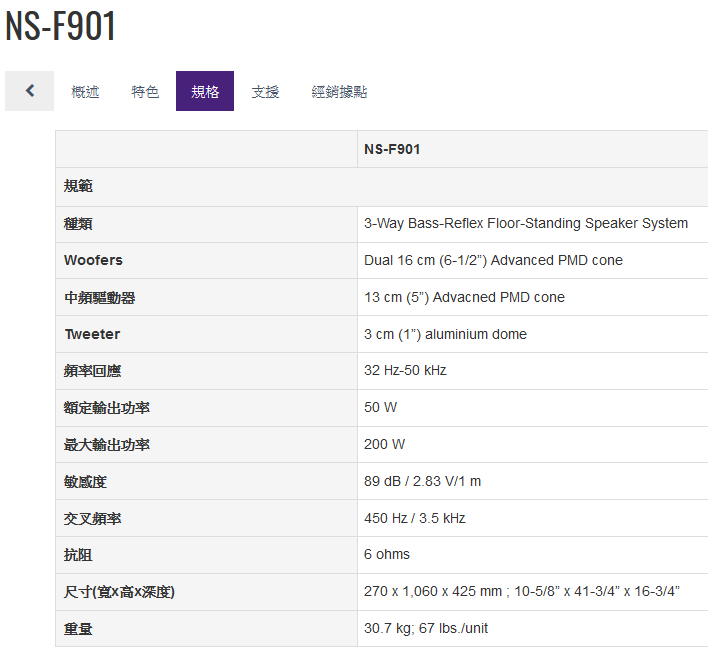Screen dimensions: 708x651
Task: Click the 30.7 kg; 67 lbs./unit value
Action: pyautogui.click(x=426, y=629)
